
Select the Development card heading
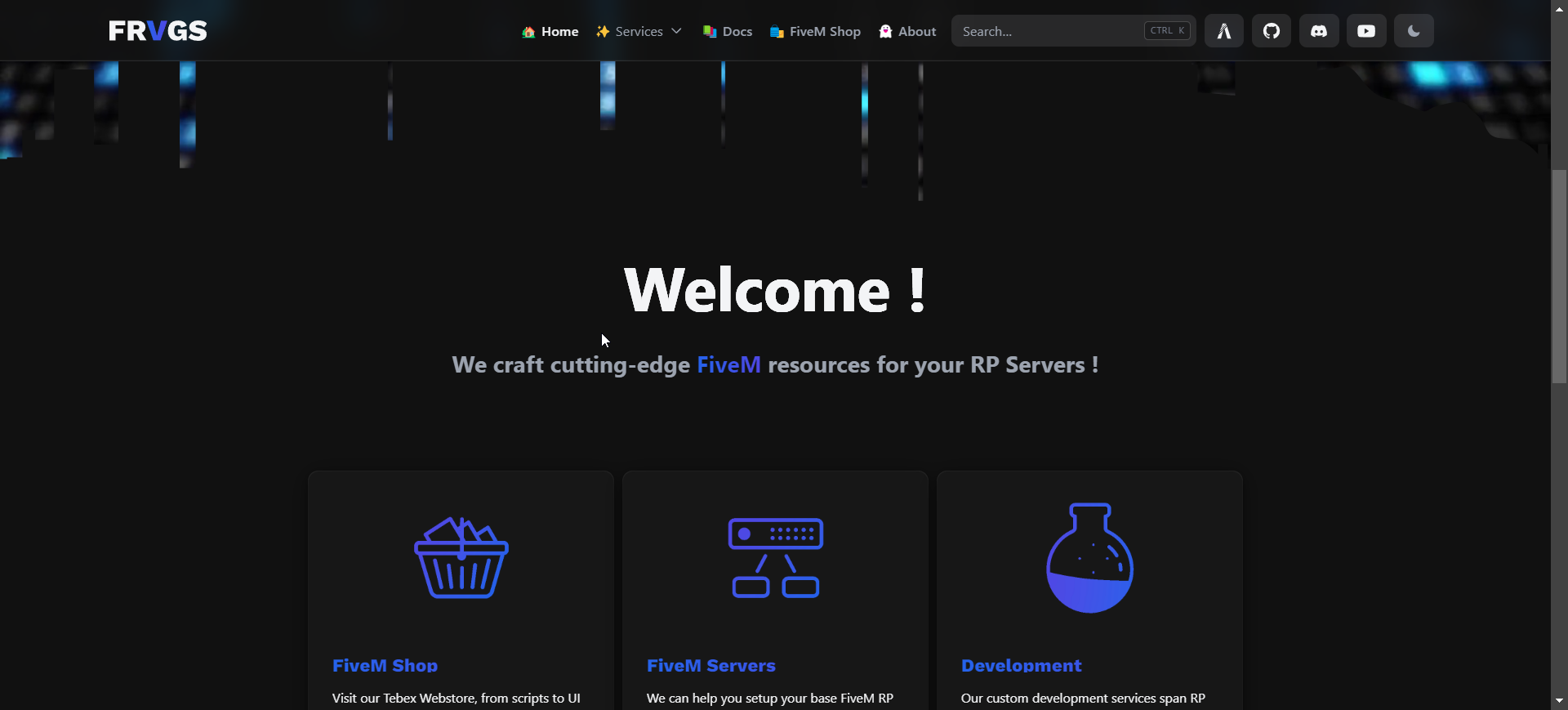click(1021, 666)
